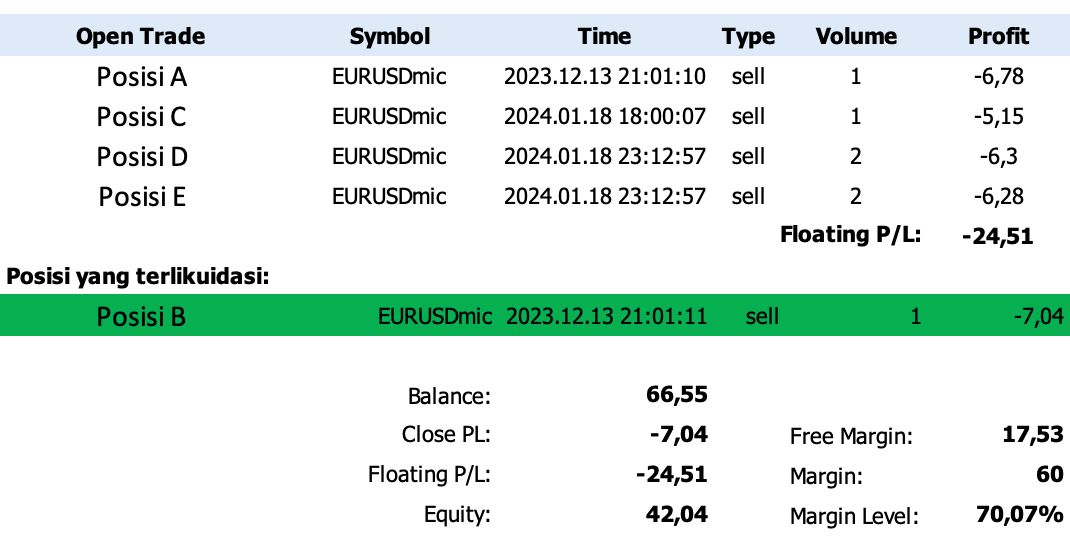The width and height of the screenshot is (1070, 548).
Task: Select the Equity value 42,04
Action: (676, 513)
